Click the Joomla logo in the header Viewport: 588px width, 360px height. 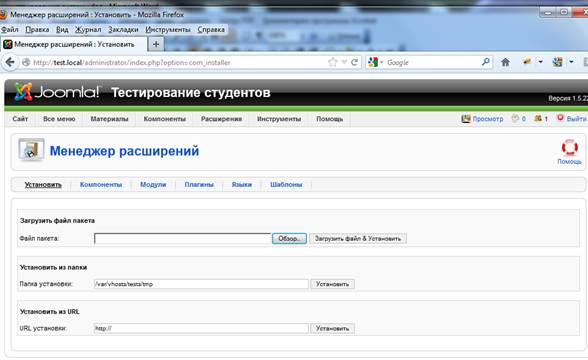pyautogui.click(x=57, y=92)
